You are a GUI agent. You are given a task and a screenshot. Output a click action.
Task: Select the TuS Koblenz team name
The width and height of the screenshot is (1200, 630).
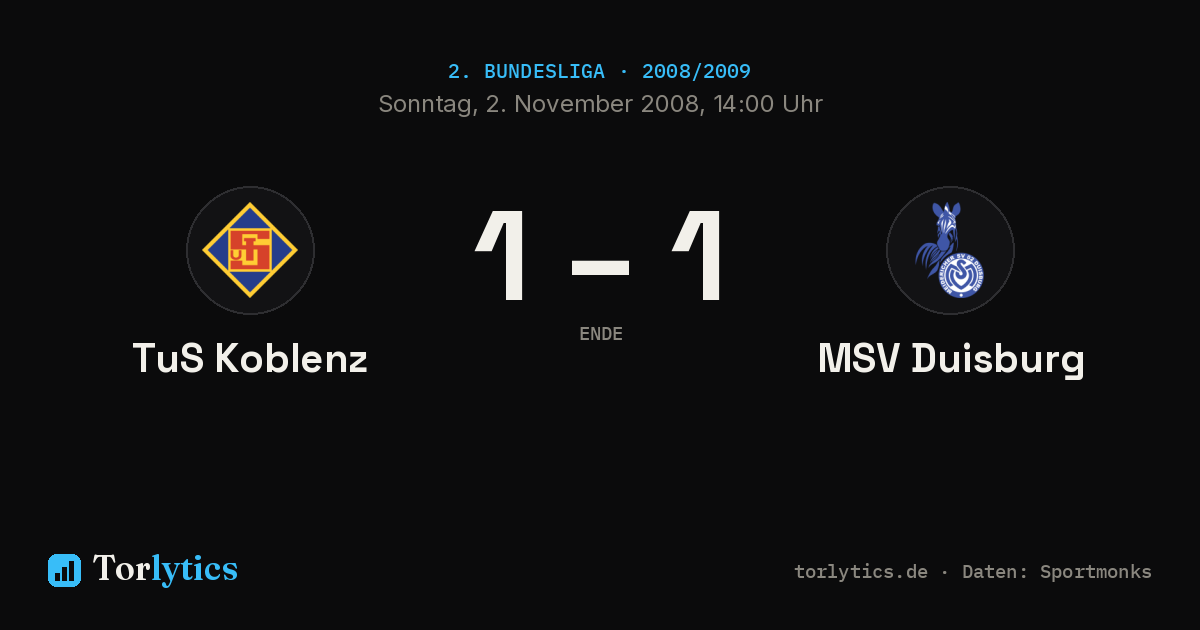click(250, 359)
